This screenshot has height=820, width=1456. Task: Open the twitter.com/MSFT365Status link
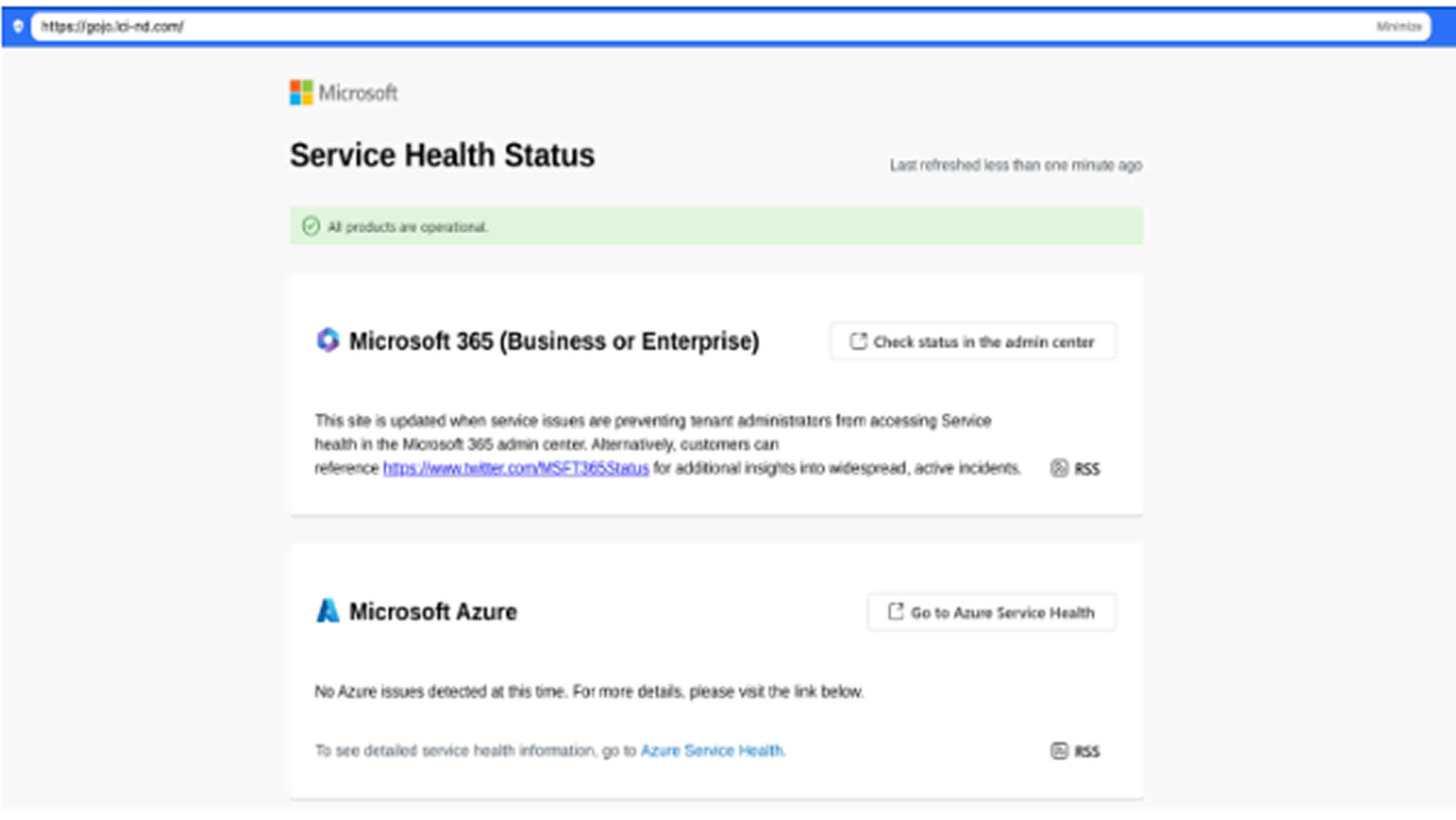516,469
